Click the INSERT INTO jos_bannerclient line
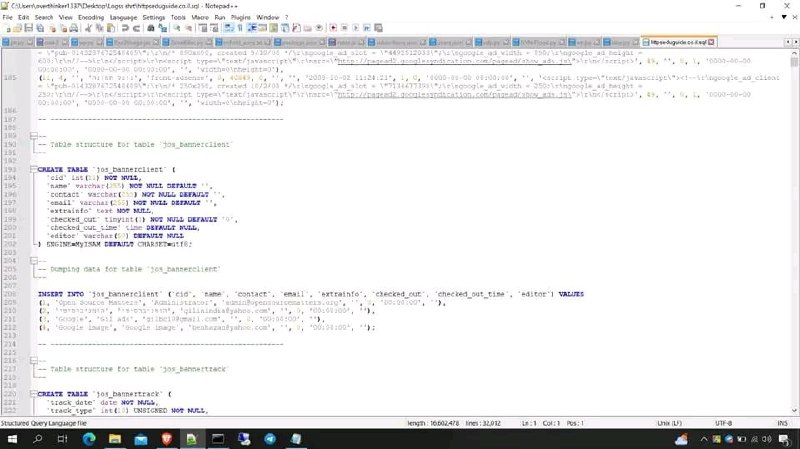The width and height of the screenshot is (800, 449). (x=311, y=294)
